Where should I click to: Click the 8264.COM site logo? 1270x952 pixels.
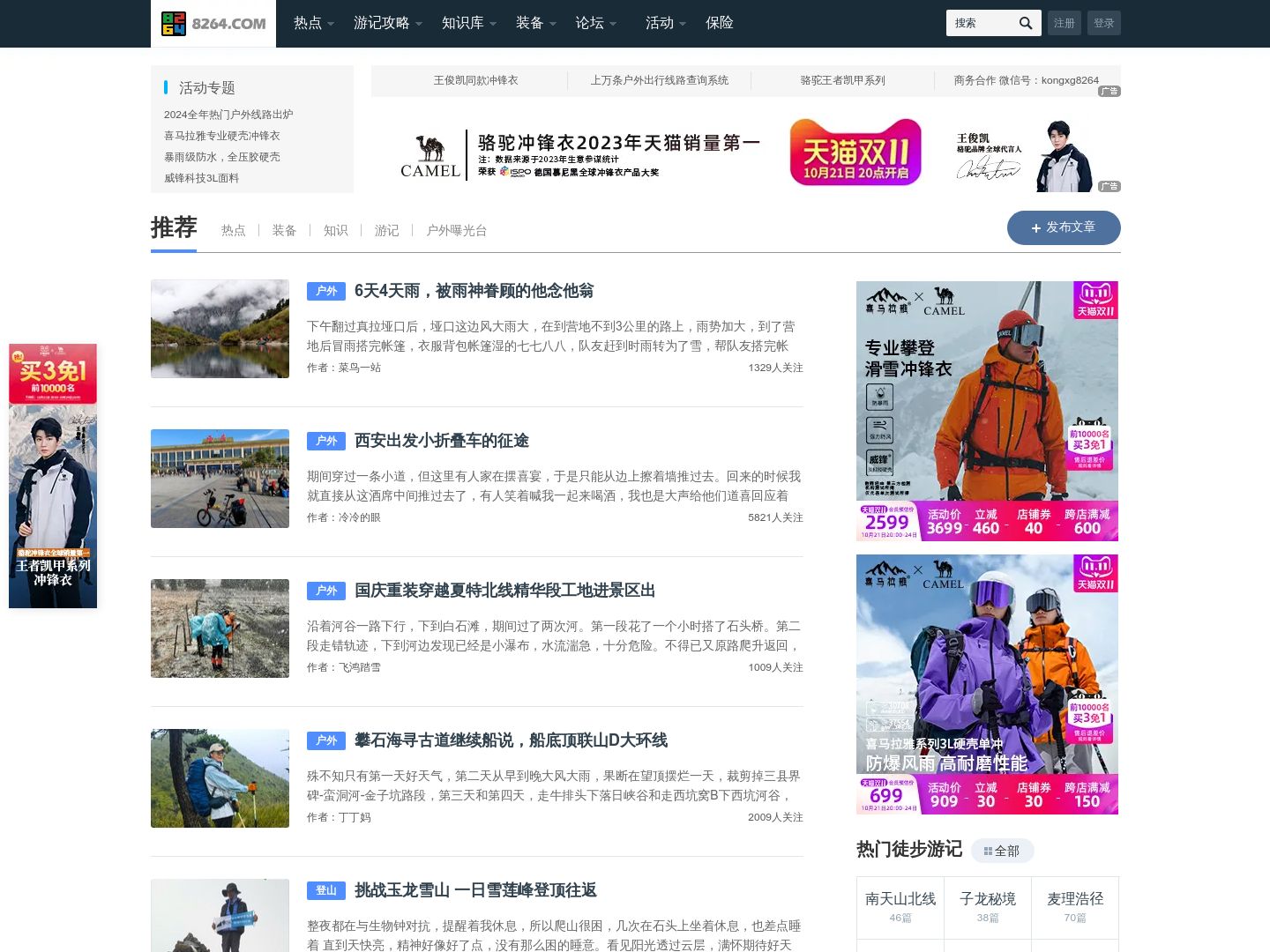coord(213,24)
